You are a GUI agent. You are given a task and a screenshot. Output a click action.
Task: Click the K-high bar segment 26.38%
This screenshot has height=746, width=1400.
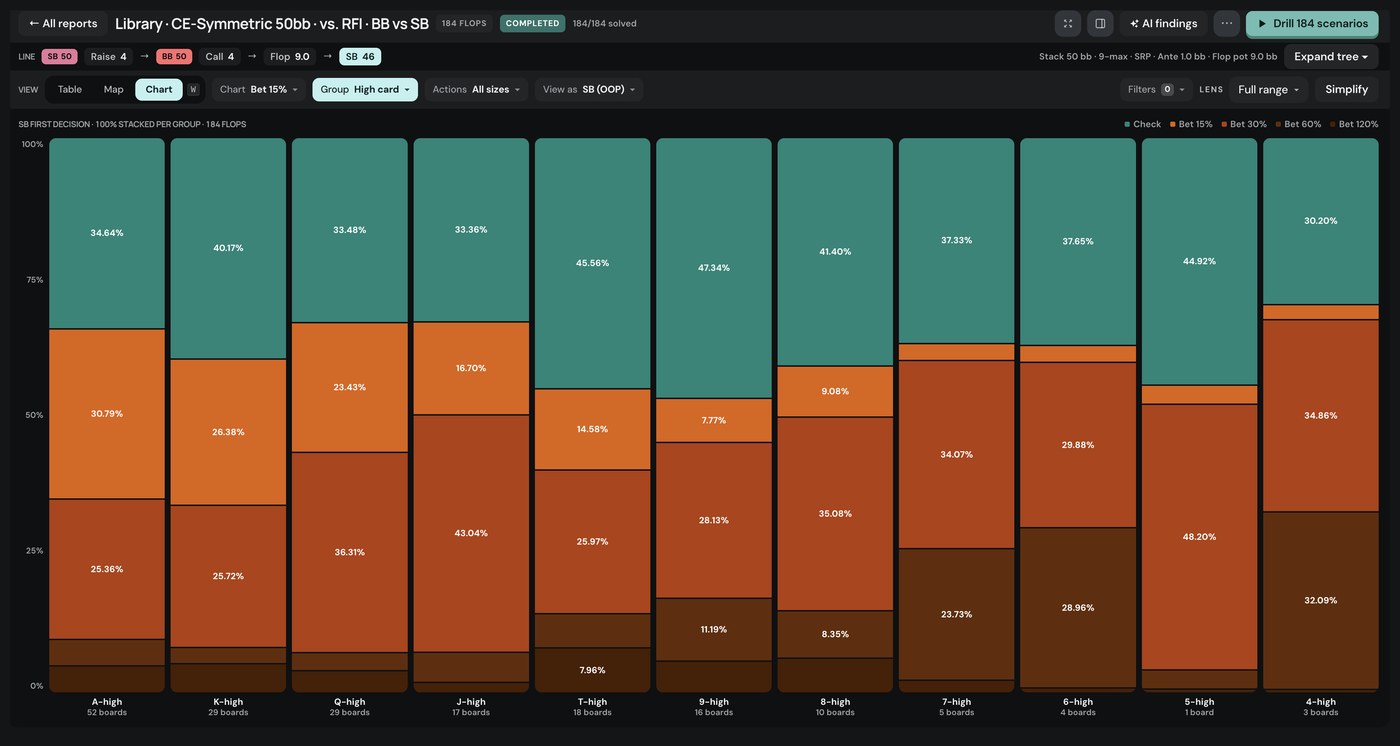(228, 432)
